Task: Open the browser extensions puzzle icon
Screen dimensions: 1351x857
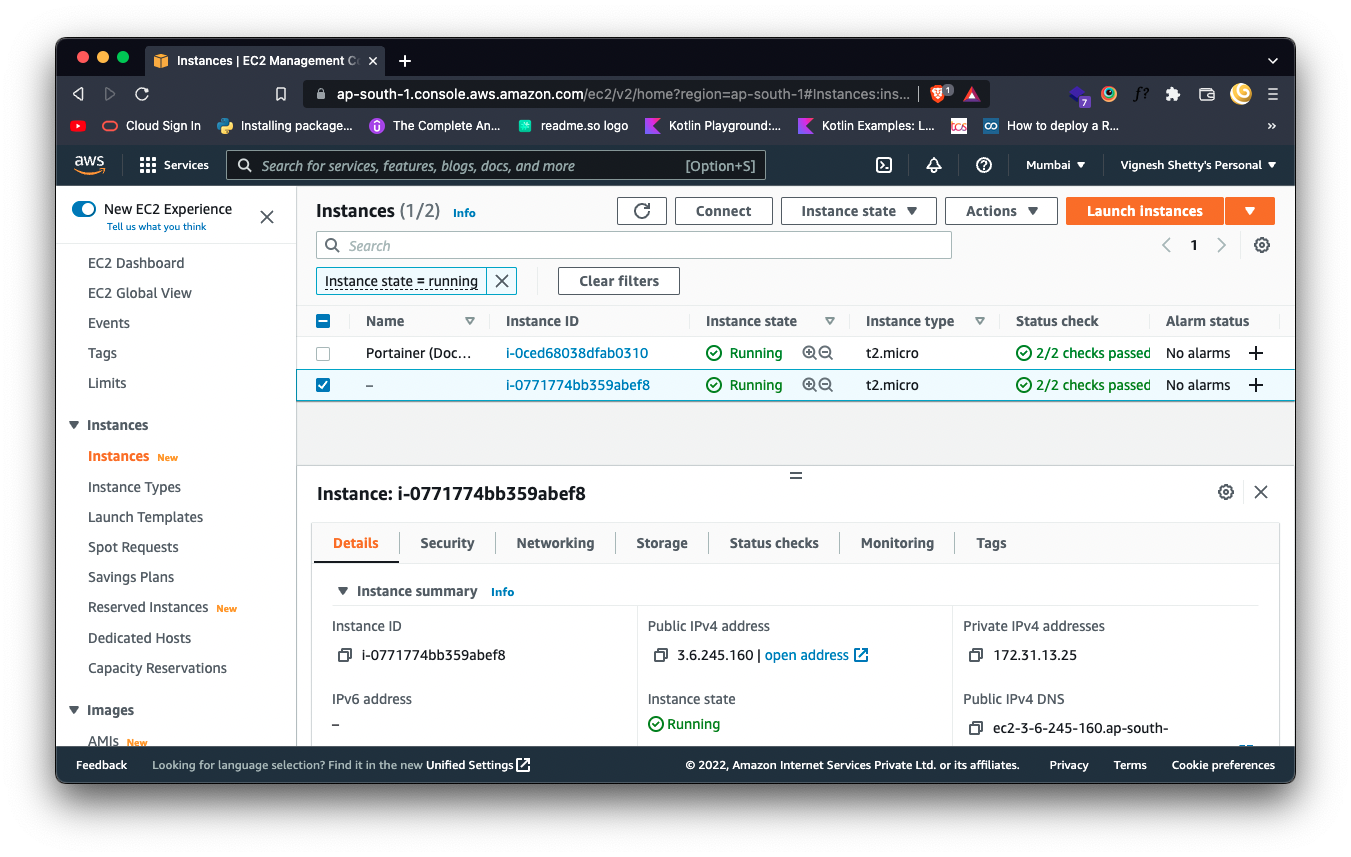Action: pos(1173,94)
